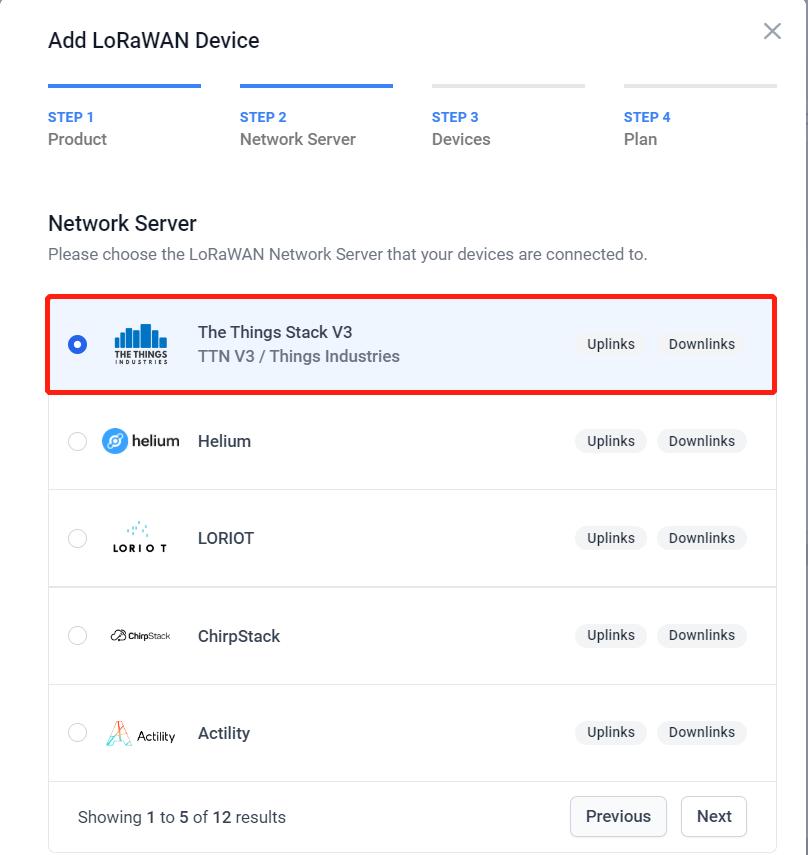Select the Actility radio button

click(x=77, y=733)
